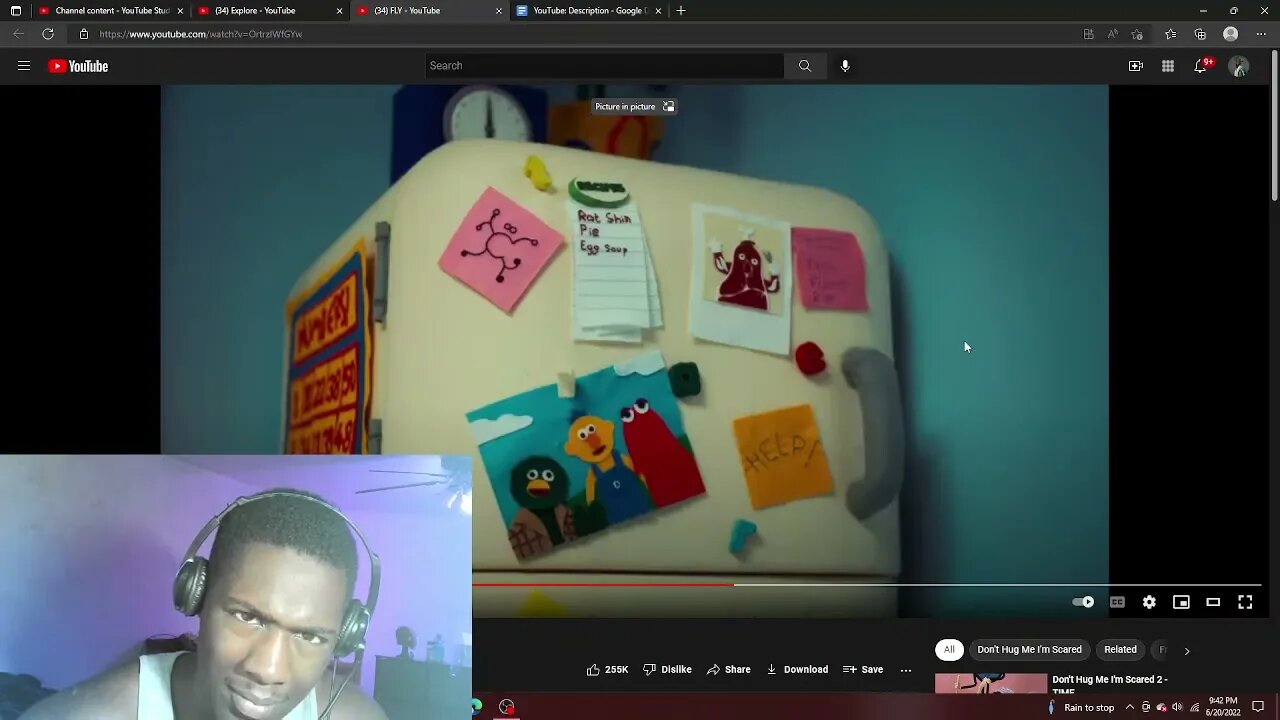Image resolution: width=1280 pixels, height=720 pixels.
Task: Focus the YouTube search field
Action: point(604,66)
